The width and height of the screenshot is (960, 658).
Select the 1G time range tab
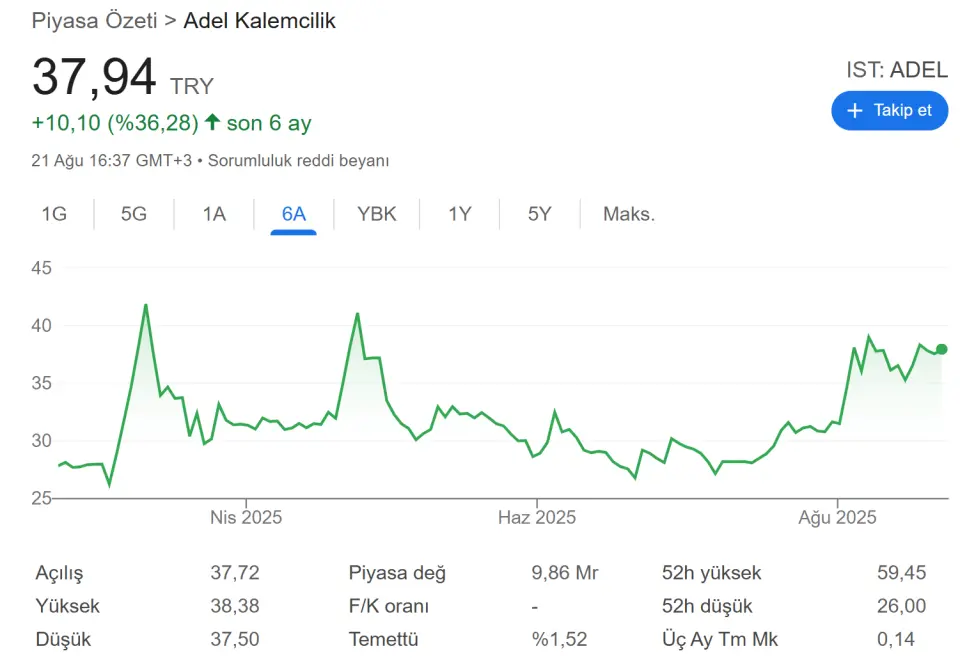tap(54, 214)
